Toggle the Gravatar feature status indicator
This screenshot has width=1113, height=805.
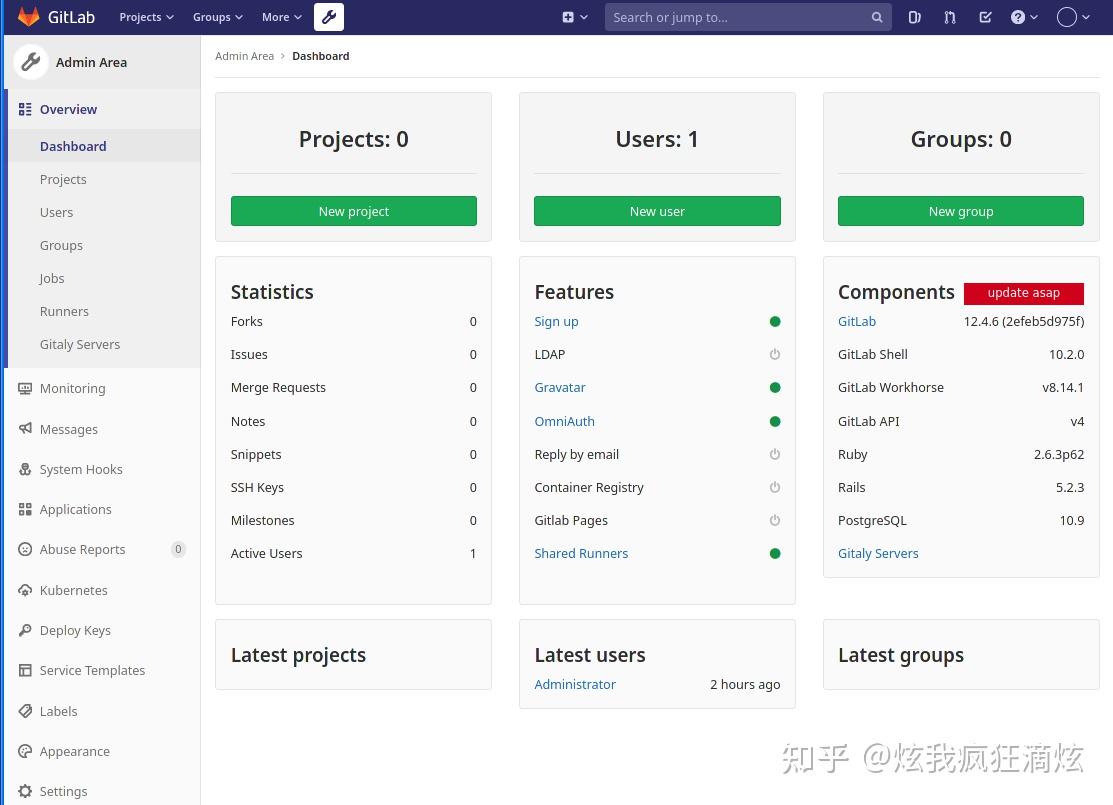tap(775, 387)
